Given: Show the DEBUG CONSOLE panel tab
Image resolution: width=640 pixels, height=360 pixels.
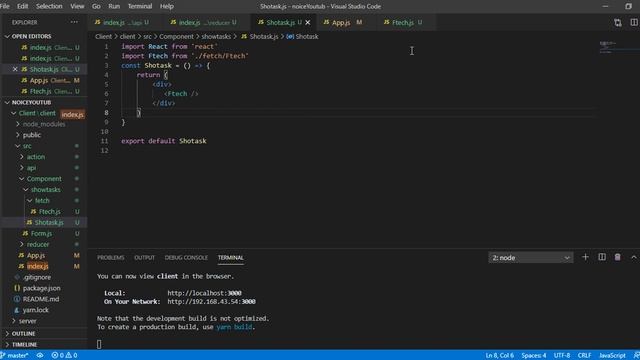Looking at the screenshot, I should [x=186, y=258].
